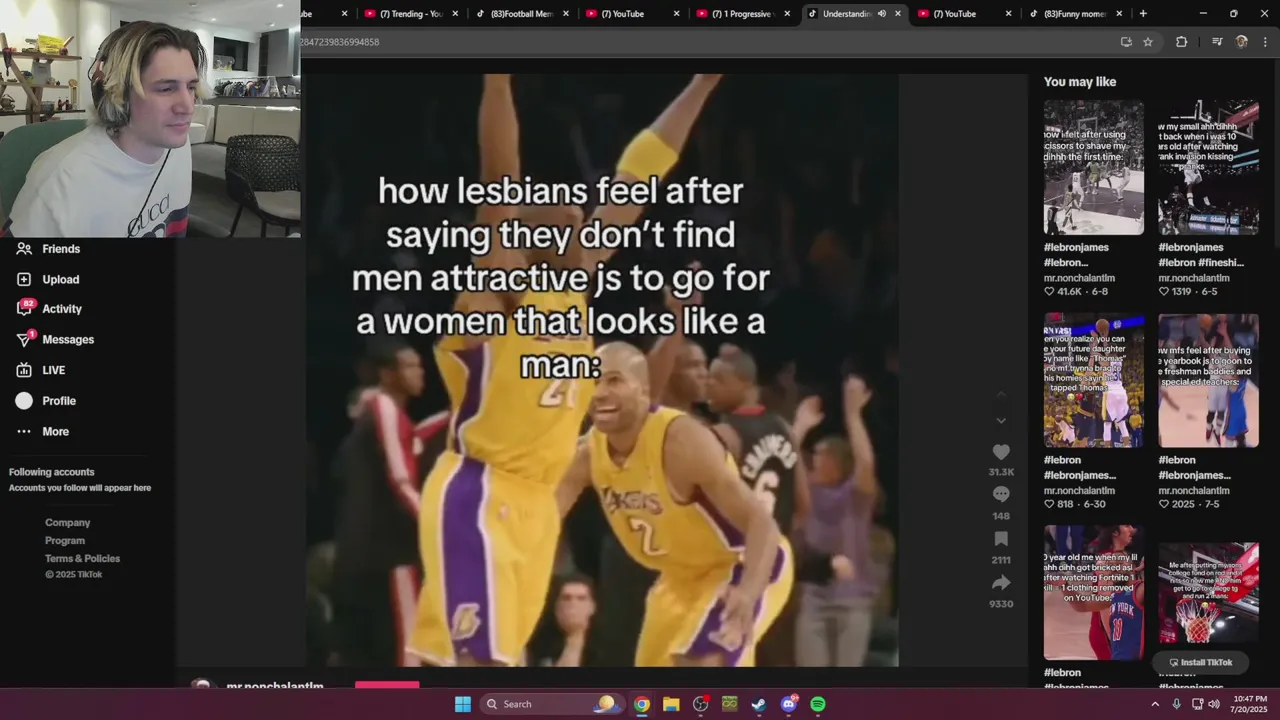Click the install app icon in the address bar
The width and height of the screenshot is (1280, 720).
(x=1126, y=42)
